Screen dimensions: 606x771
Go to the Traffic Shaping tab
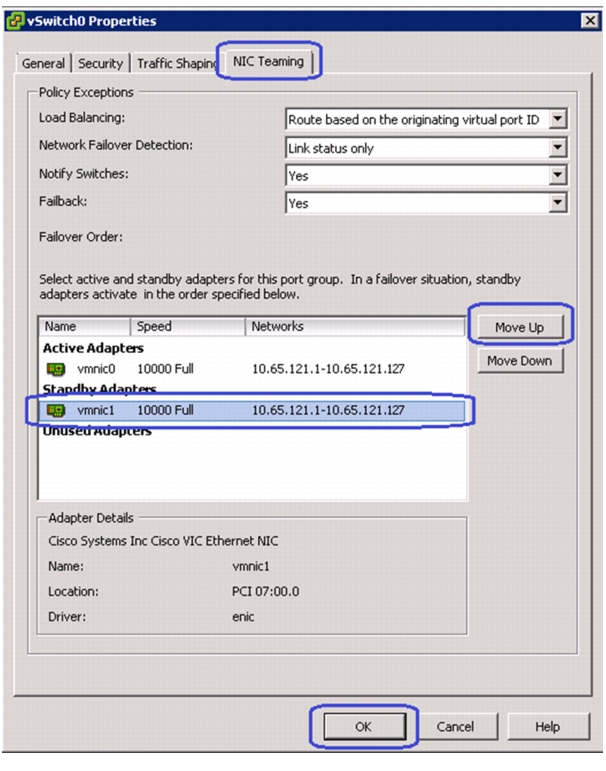point(176,63)
